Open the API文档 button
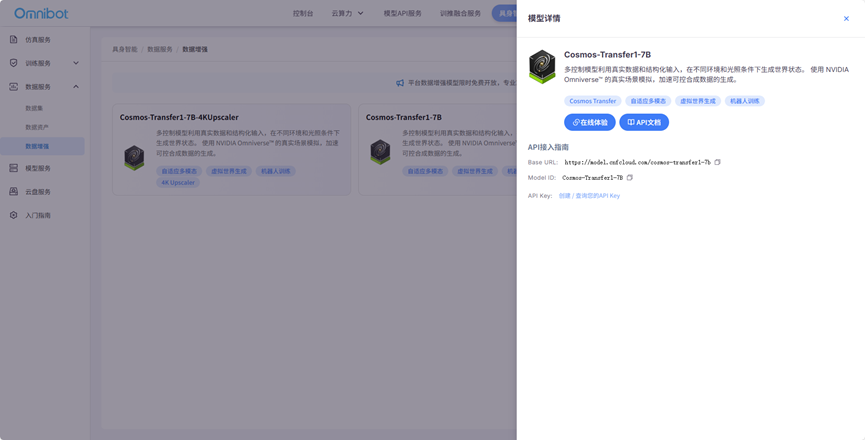 644,122
